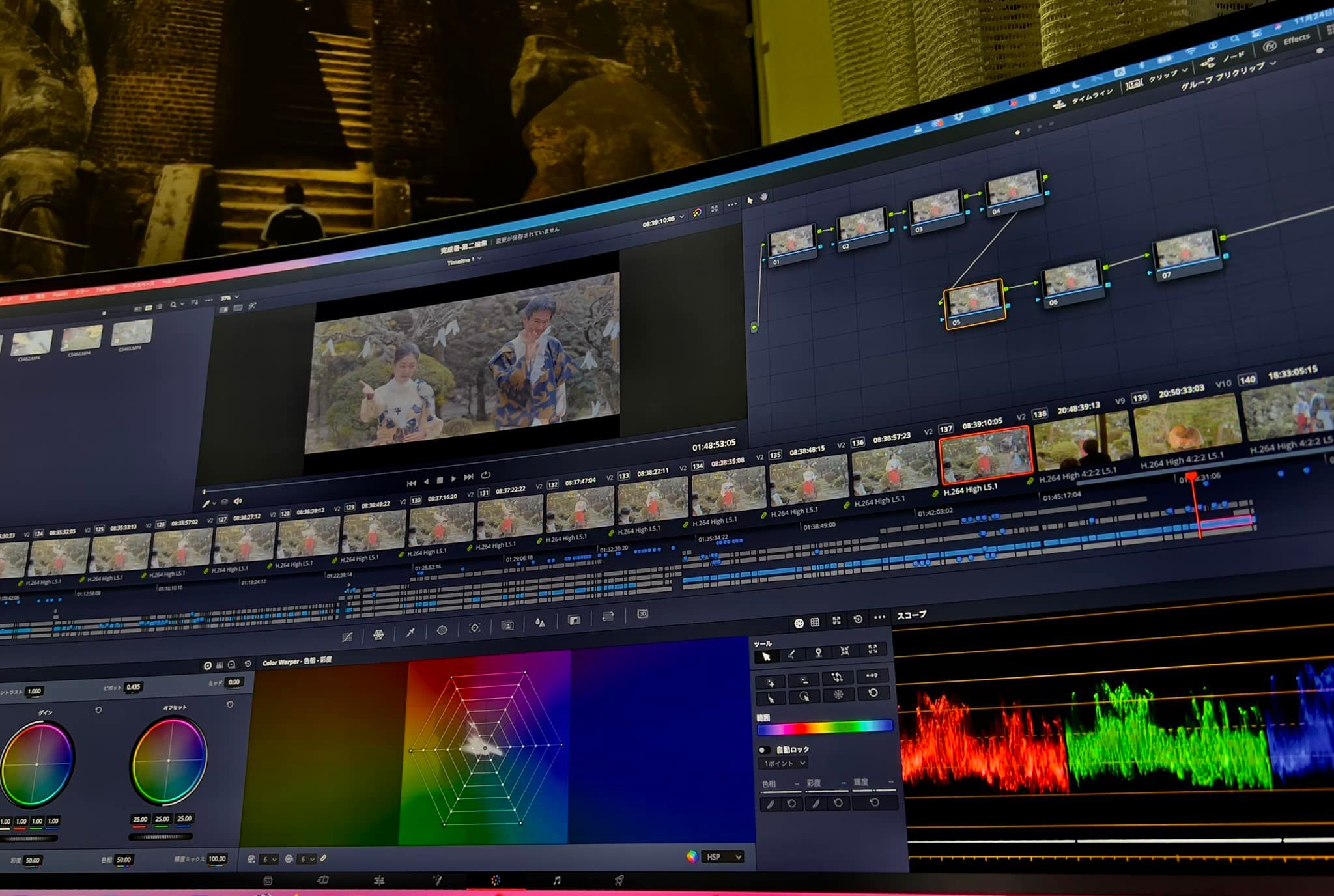This screenshot has height=896, width=1334.
Task: Open the 1ポイント lock points dropdown
Action: coord(784,763)
